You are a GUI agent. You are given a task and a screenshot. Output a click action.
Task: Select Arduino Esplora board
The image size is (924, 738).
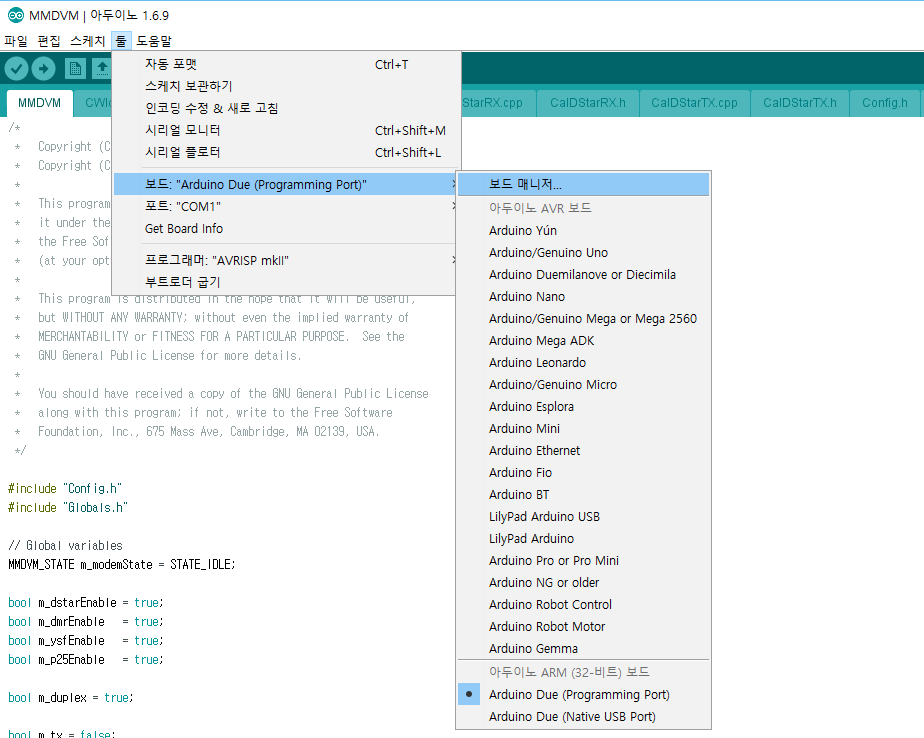(x=583, y=407)
